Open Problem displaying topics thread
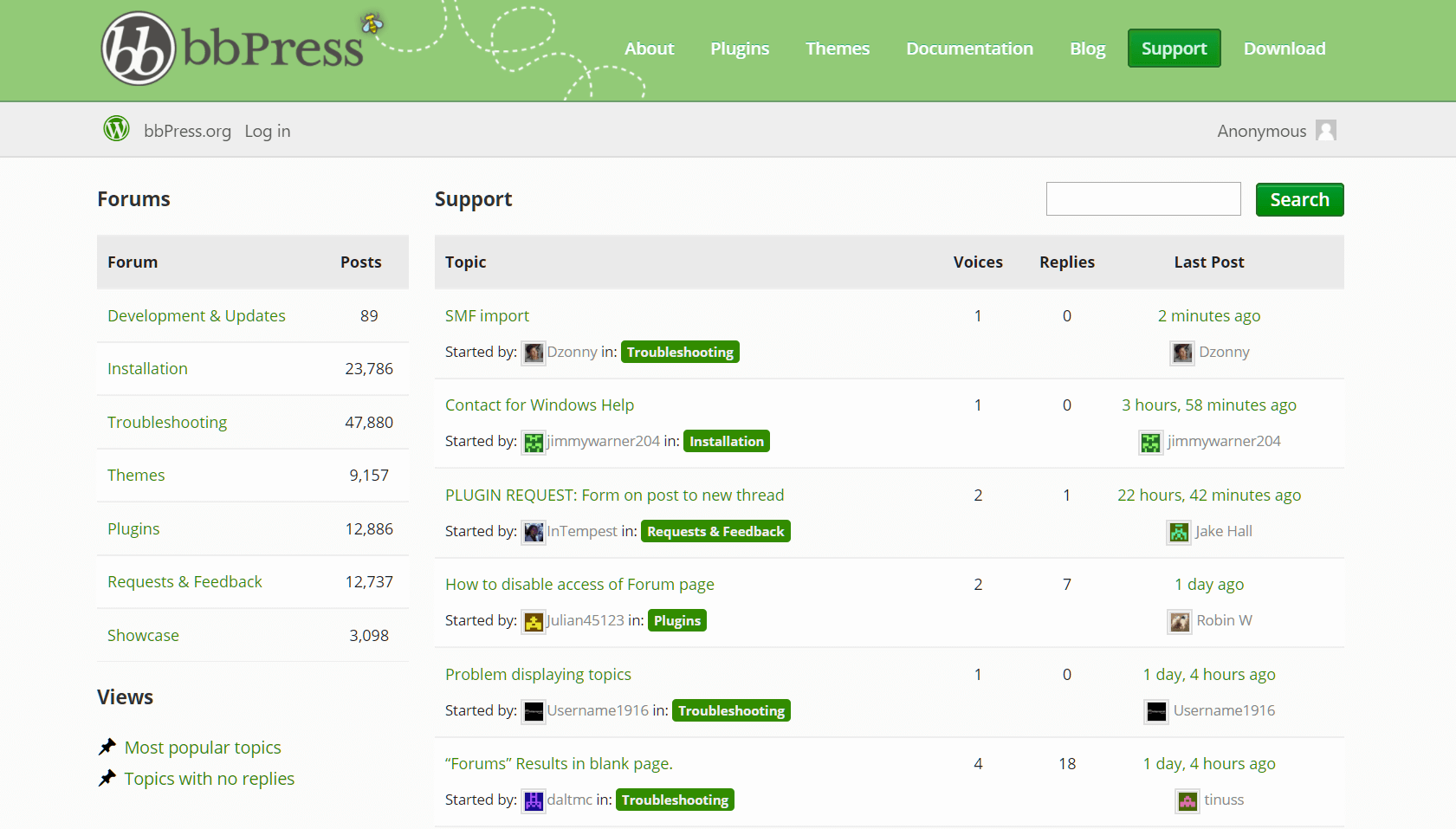 pos(538,674)
